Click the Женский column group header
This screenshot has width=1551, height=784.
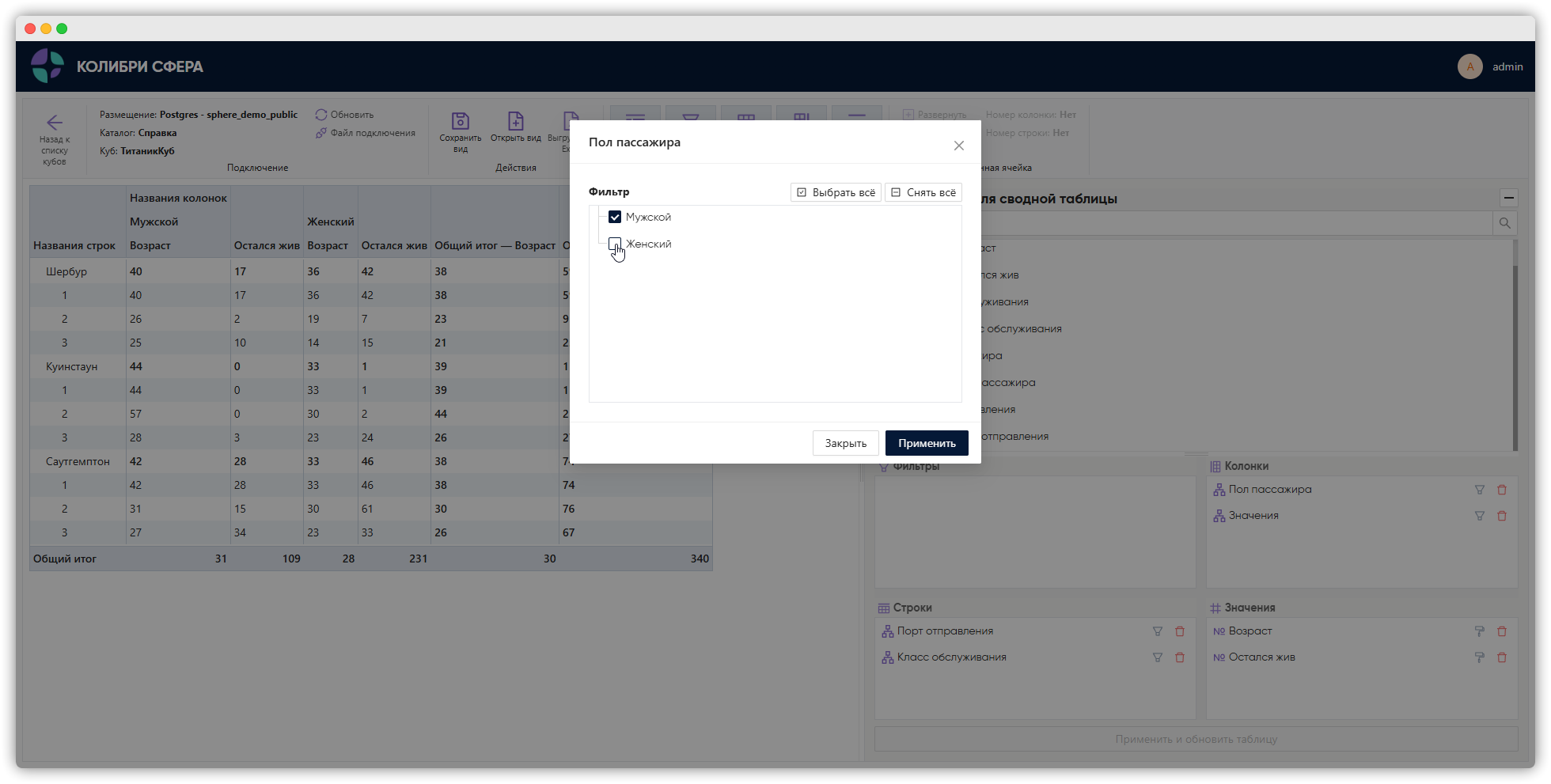coord(331,222)
